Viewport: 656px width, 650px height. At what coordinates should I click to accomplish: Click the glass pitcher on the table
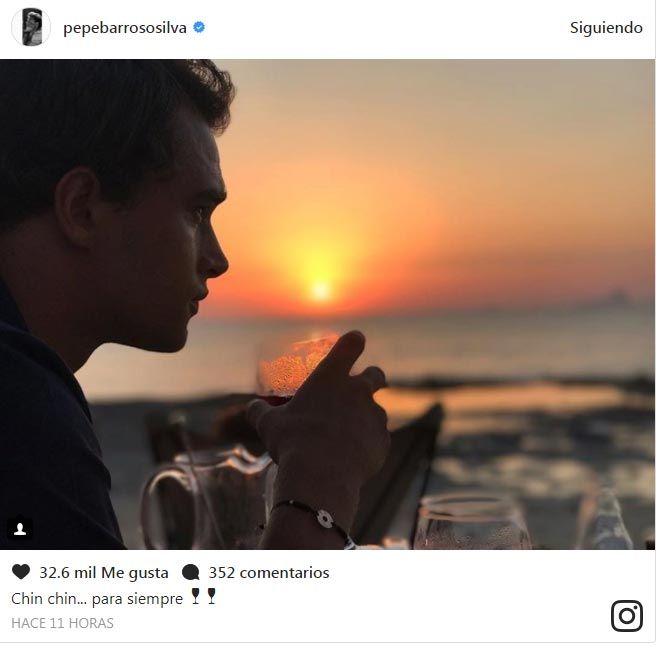click(207, 500)
